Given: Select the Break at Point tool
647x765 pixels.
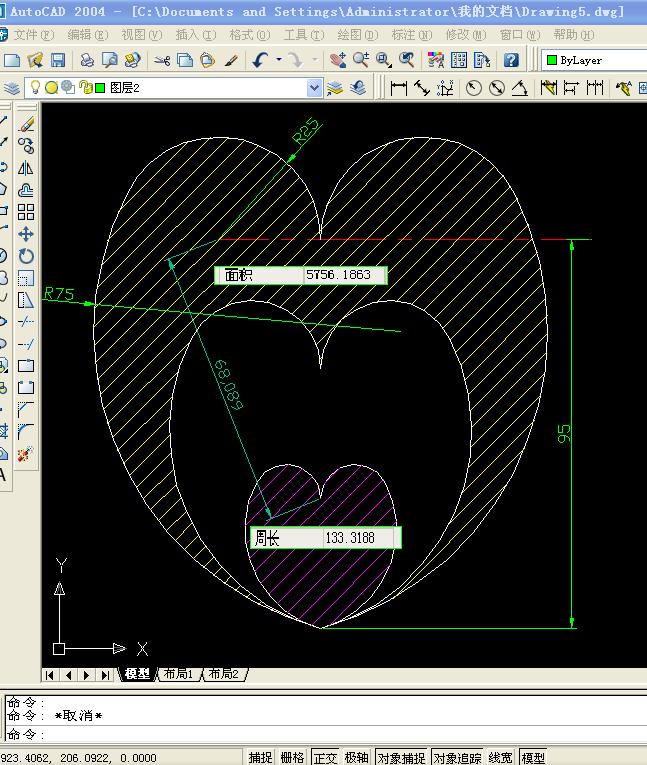Looking at the screenshot, I should [26, 365].
